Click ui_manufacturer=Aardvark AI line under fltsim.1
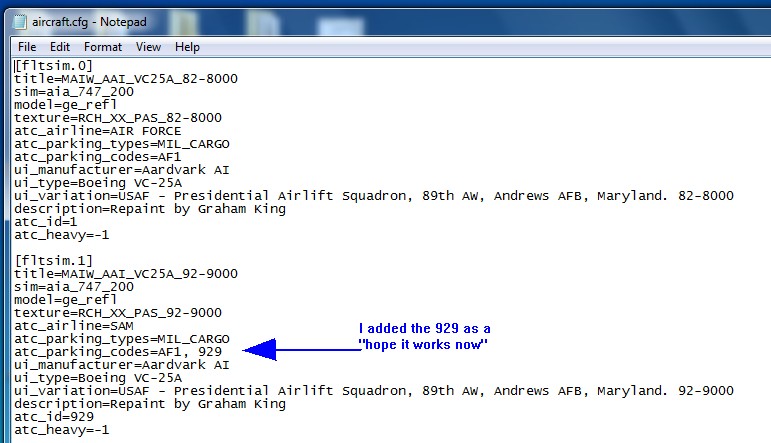This screenshot has height=443, width=771. pyautogui.click(x=122, y=365)
